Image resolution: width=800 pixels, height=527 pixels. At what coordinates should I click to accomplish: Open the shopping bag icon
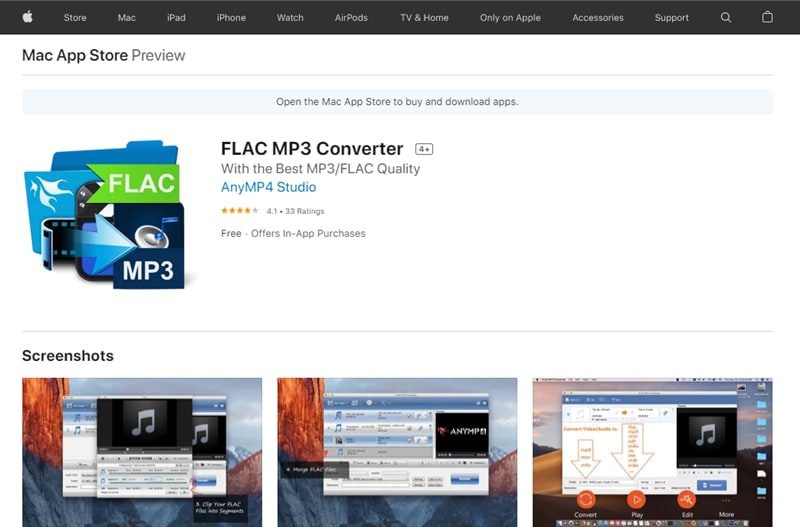(x=767, y=17)
